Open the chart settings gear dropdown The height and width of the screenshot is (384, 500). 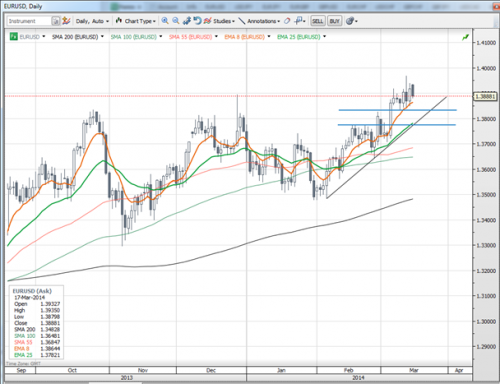click(351, 21)
